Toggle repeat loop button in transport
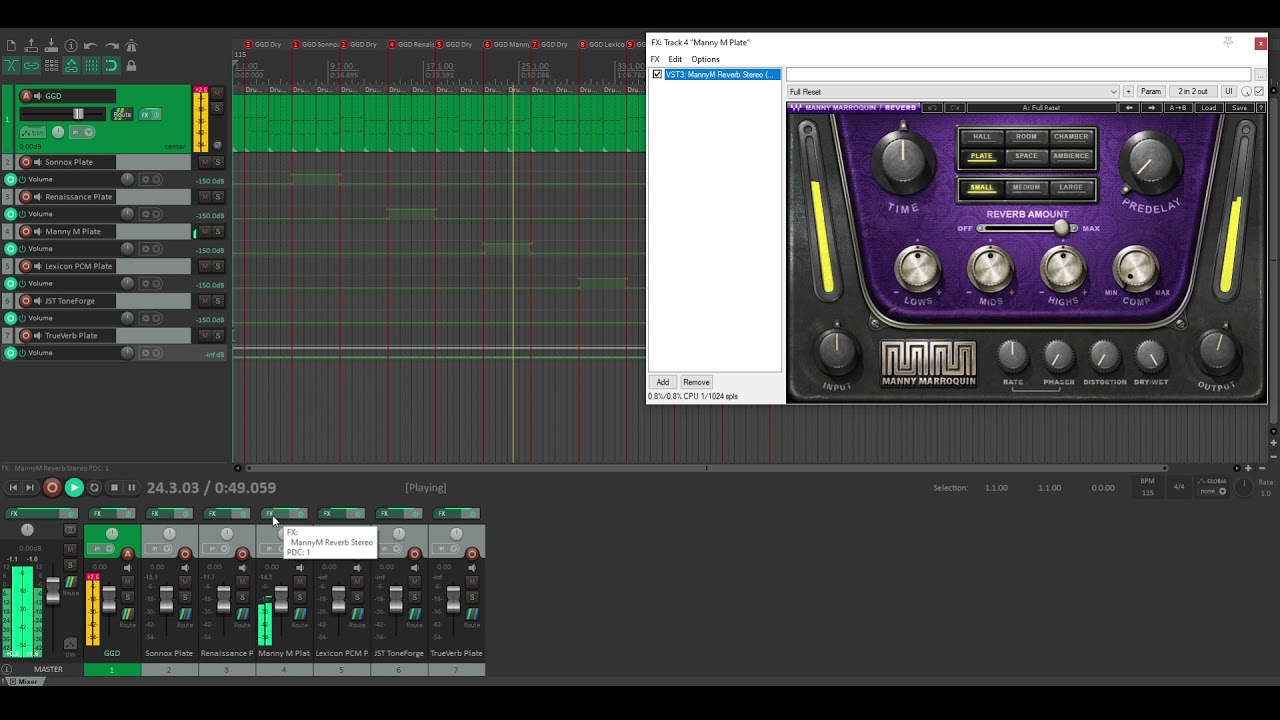This screenshot has height=720, width=1280. [x=94, y=488]
